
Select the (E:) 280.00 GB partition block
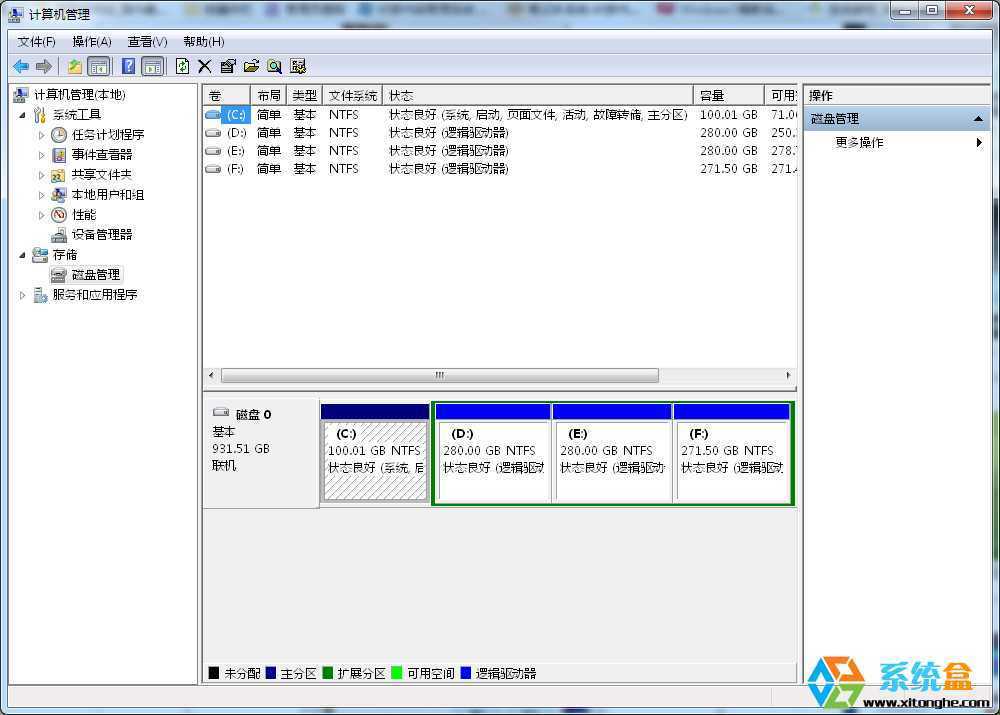coord(612,454)
